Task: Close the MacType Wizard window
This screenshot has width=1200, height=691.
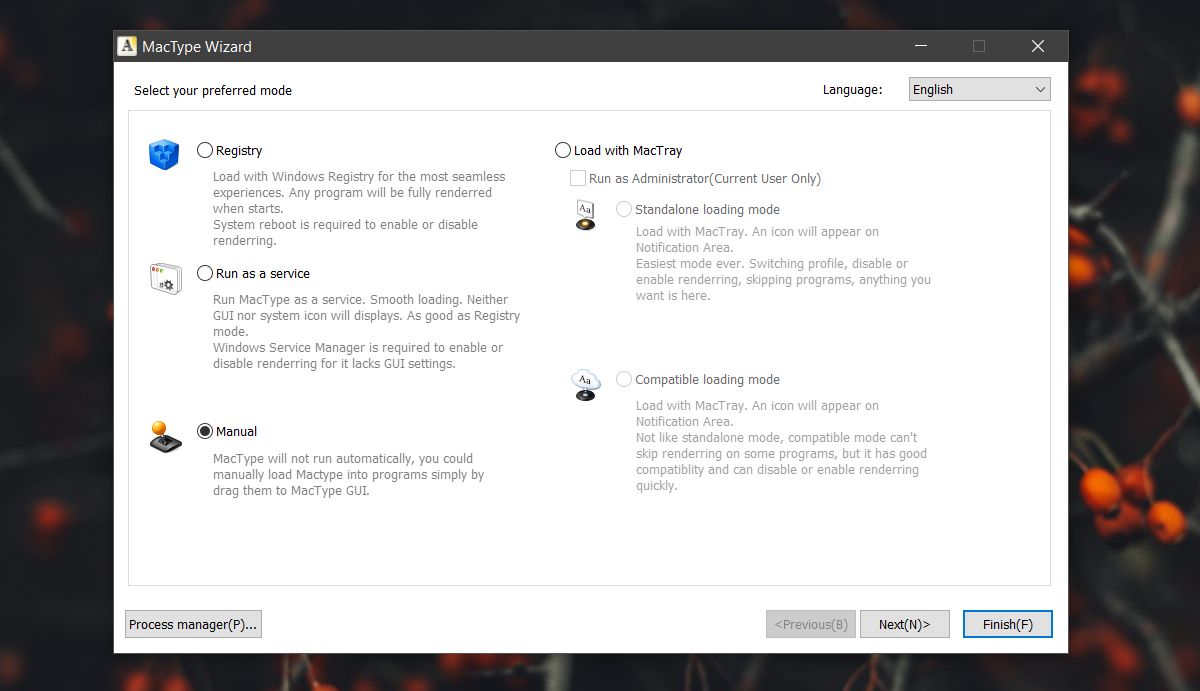Action: 1038,46
